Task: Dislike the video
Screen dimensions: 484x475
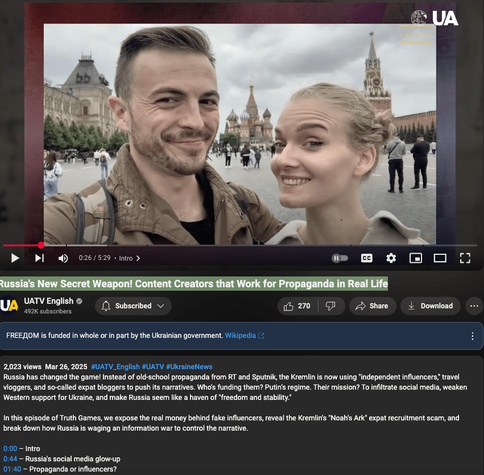Action: coord(330,306)
